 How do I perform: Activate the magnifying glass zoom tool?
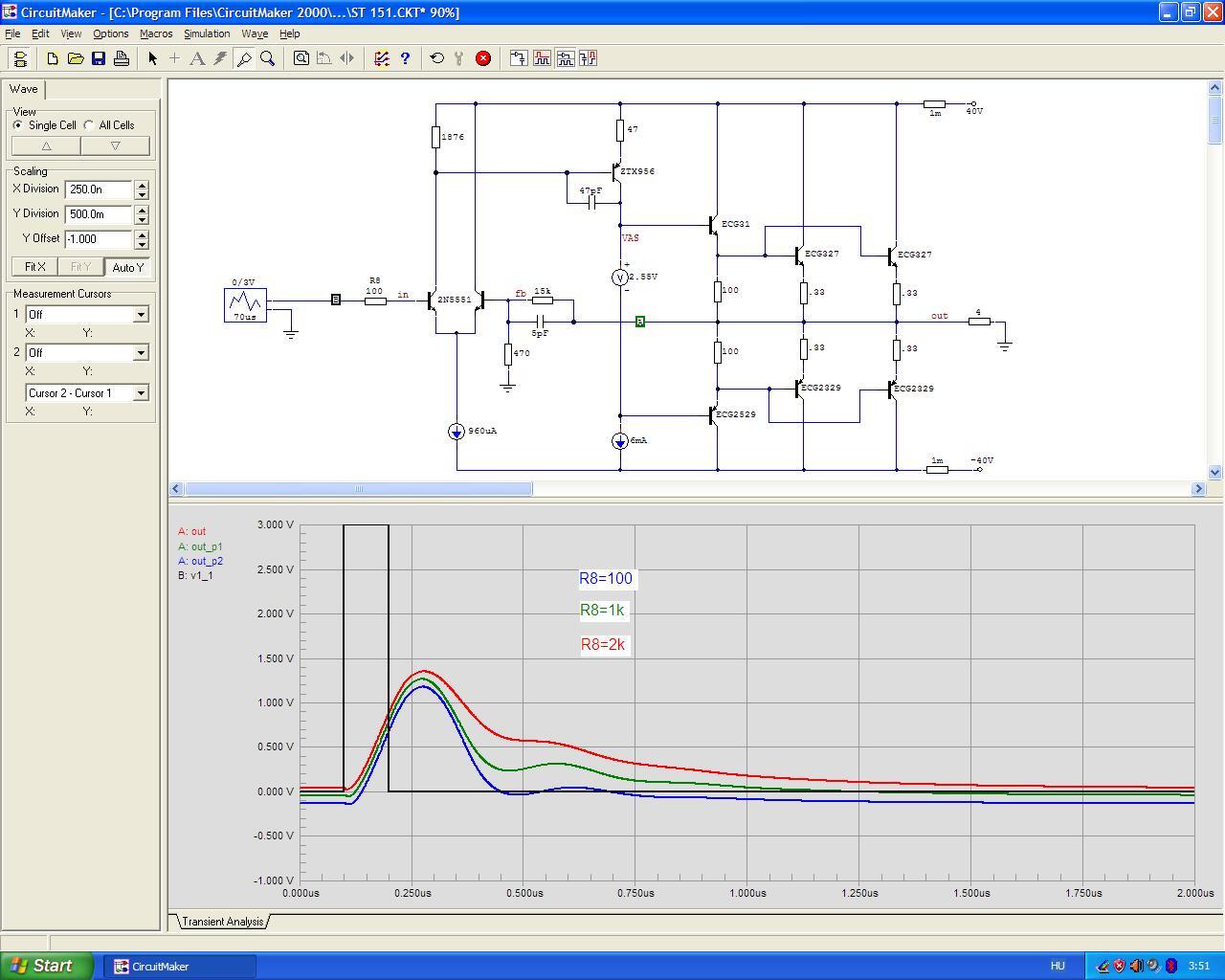(268, 58)
